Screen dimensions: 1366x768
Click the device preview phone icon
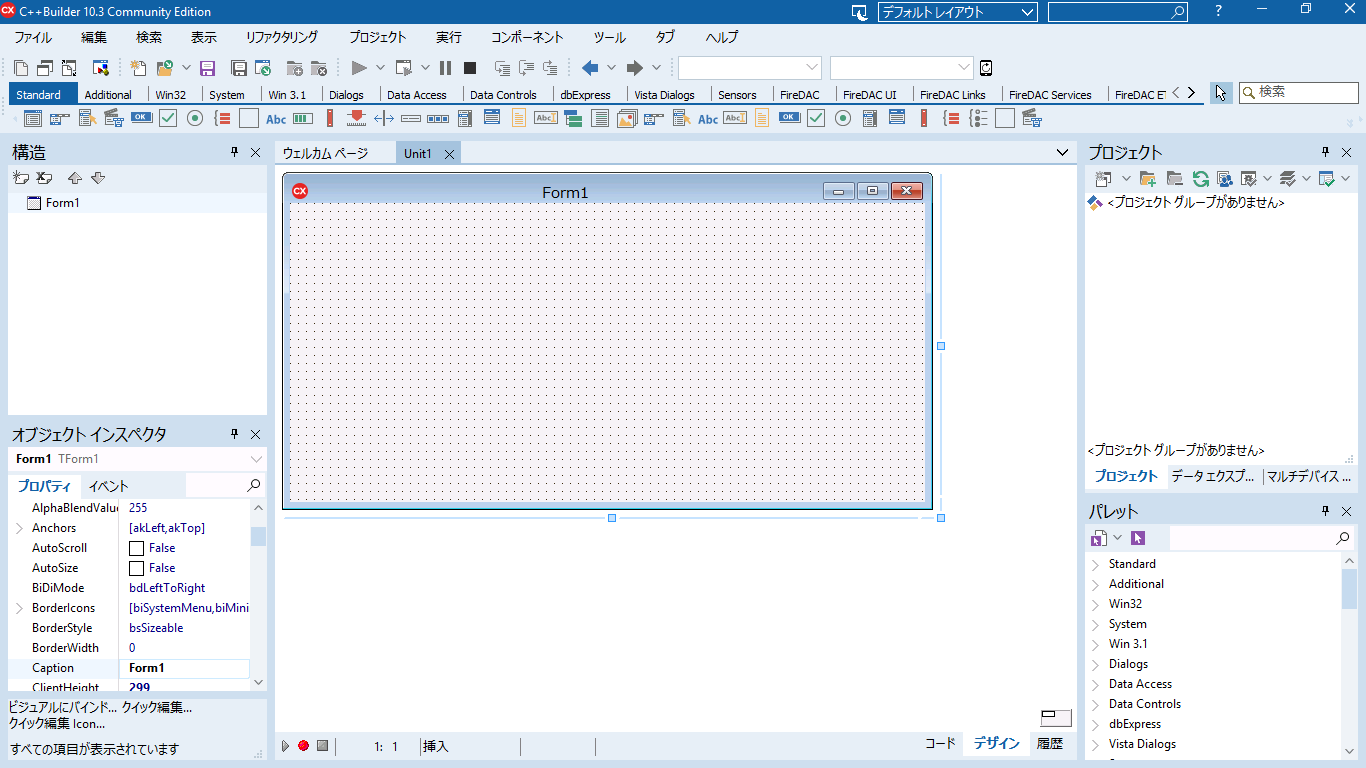[986, 68]
